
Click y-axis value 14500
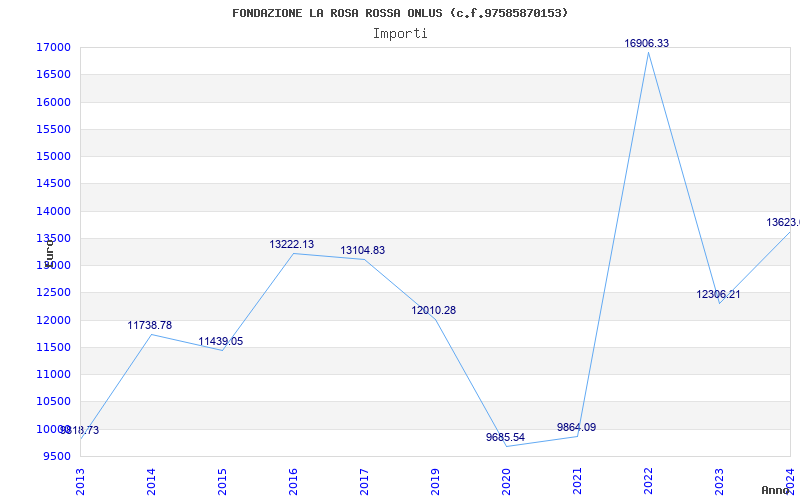tap(53, 184)
